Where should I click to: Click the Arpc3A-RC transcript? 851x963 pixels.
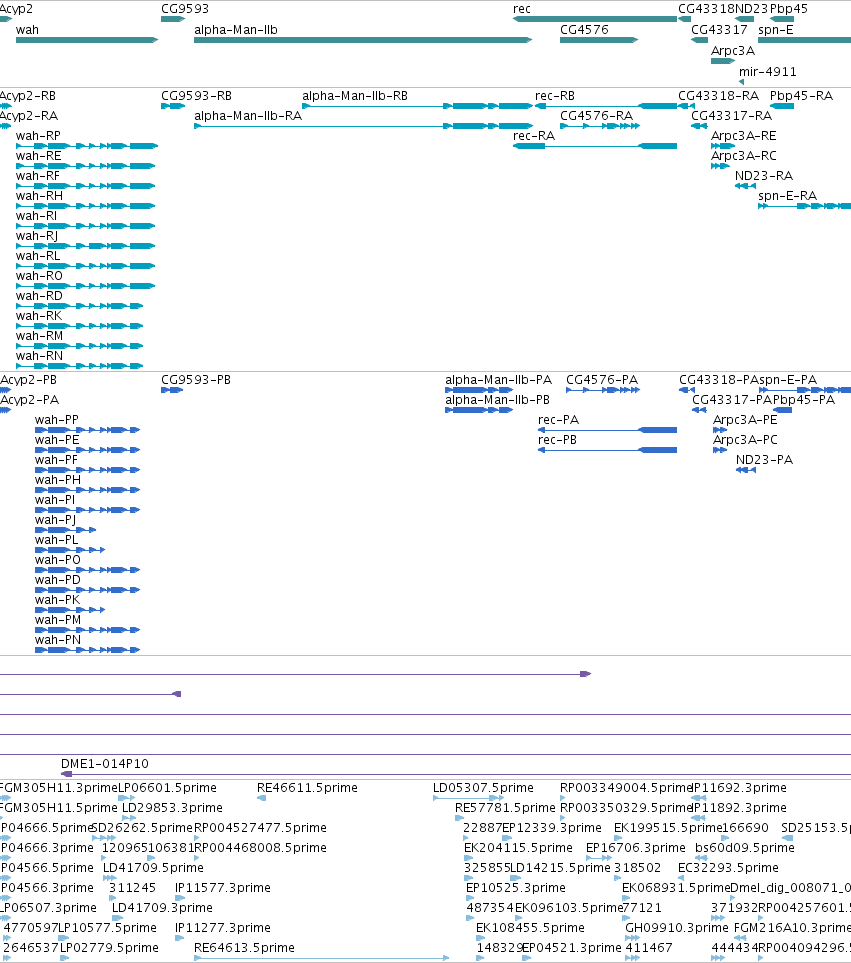[720, 166]
